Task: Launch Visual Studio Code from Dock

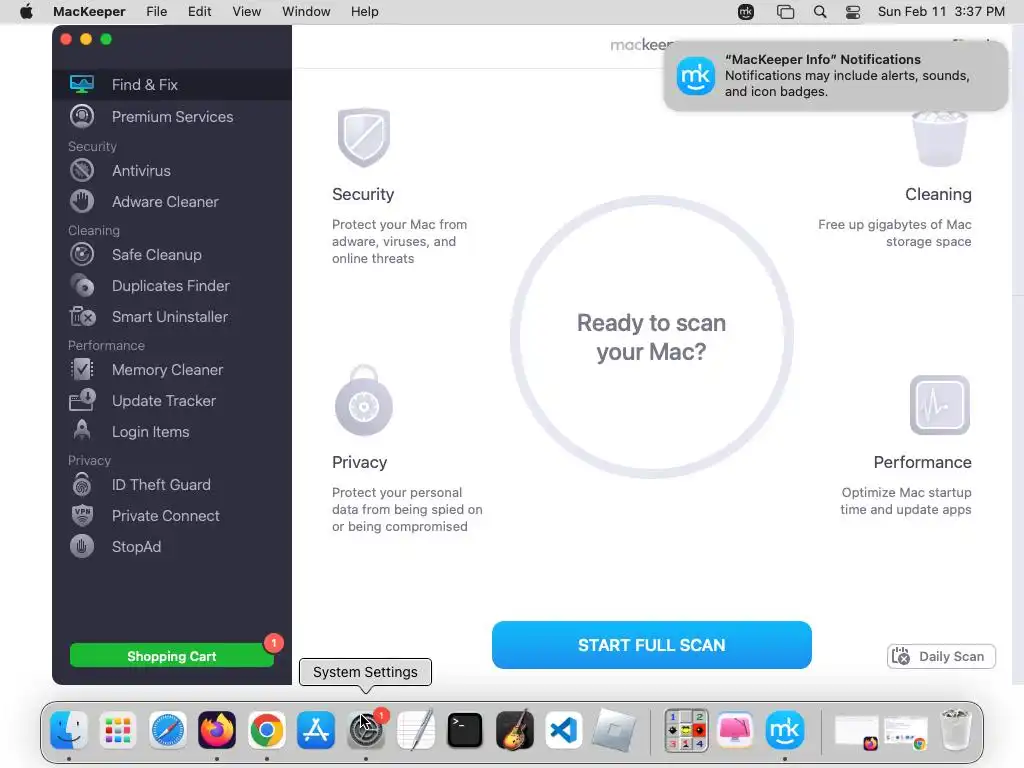Action: [x=564, y=729]
